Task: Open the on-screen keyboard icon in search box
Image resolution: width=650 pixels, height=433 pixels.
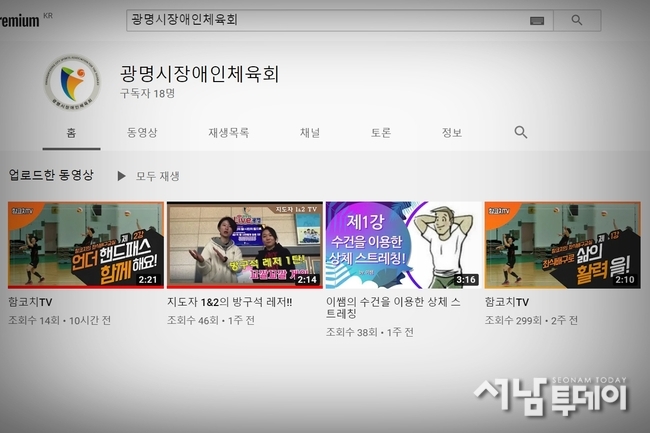Action: tap(537, 21)
